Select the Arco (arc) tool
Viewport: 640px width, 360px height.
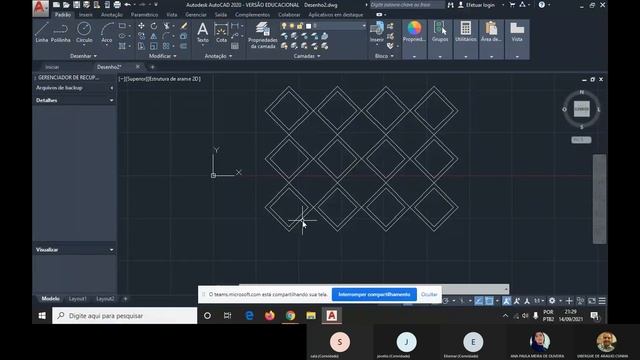(107, 32)
